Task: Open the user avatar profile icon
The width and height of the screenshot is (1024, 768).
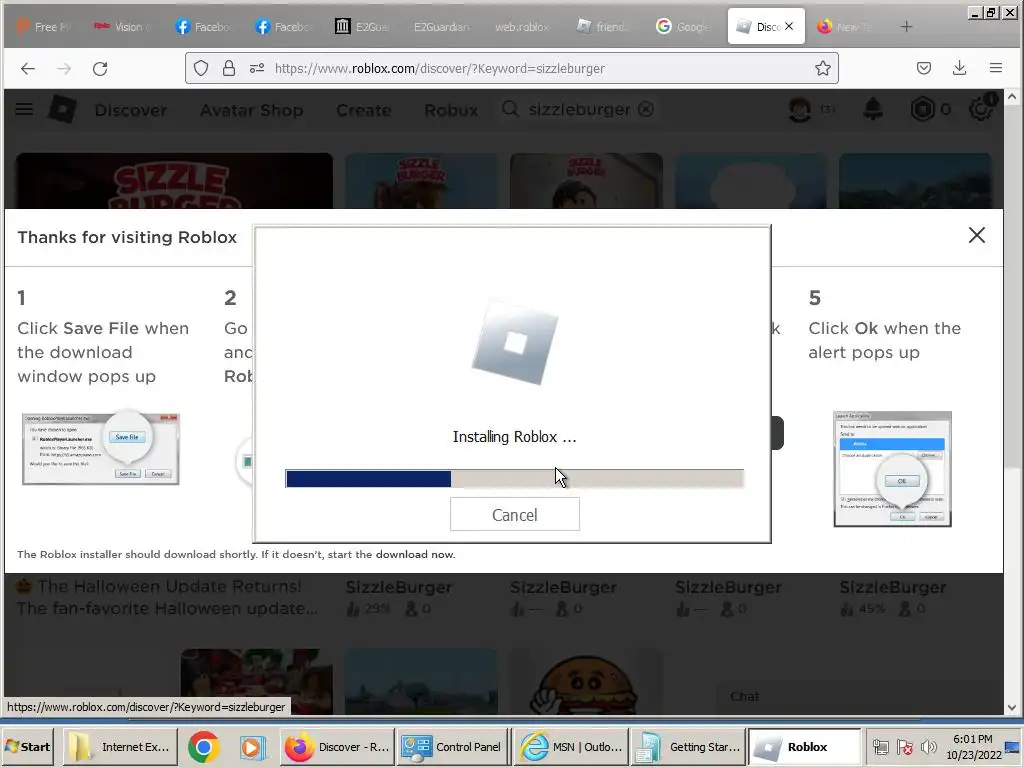Action: click(x=800, y=109)
